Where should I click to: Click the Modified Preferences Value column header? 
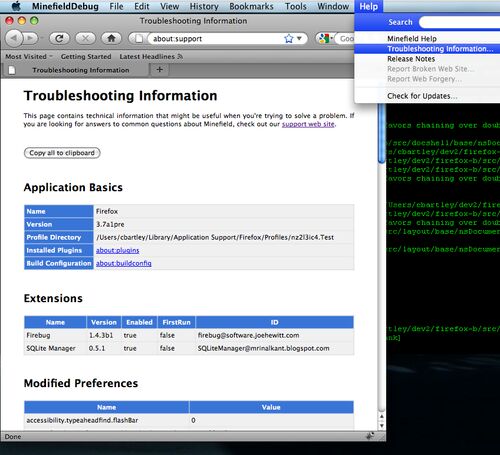(x=271, y=407)
